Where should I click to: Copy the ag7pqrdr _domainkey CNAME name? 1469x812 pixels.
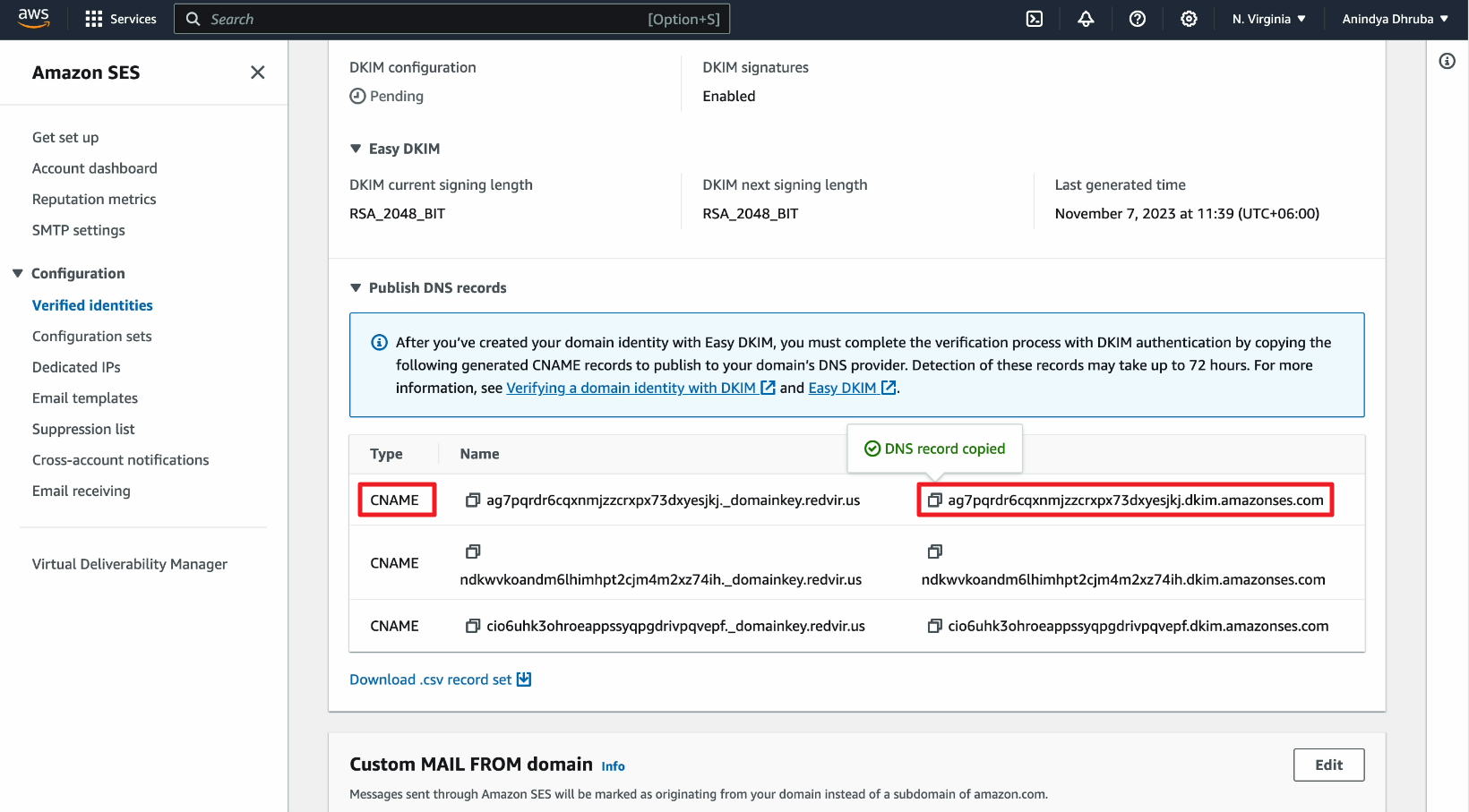[473, 500]
